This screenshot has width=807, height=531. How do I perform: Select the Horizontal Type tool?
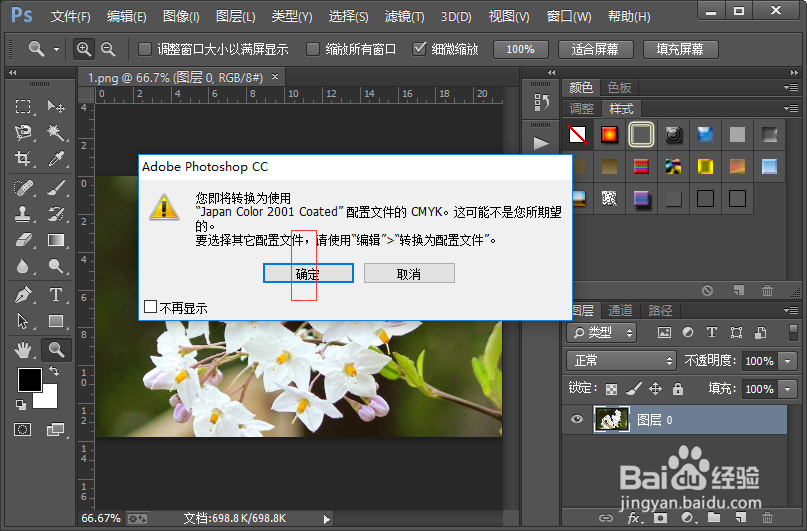click(x=56, y=295)
